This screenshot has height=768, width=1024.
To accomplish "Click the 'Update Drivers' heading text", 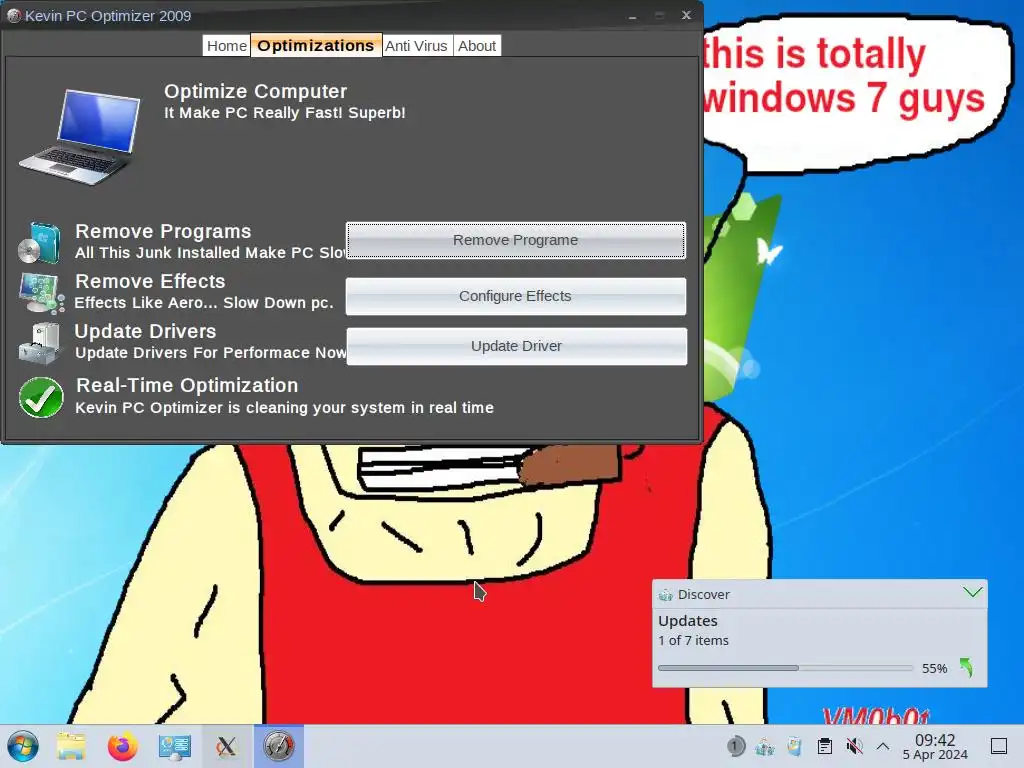I will (145, 332).
